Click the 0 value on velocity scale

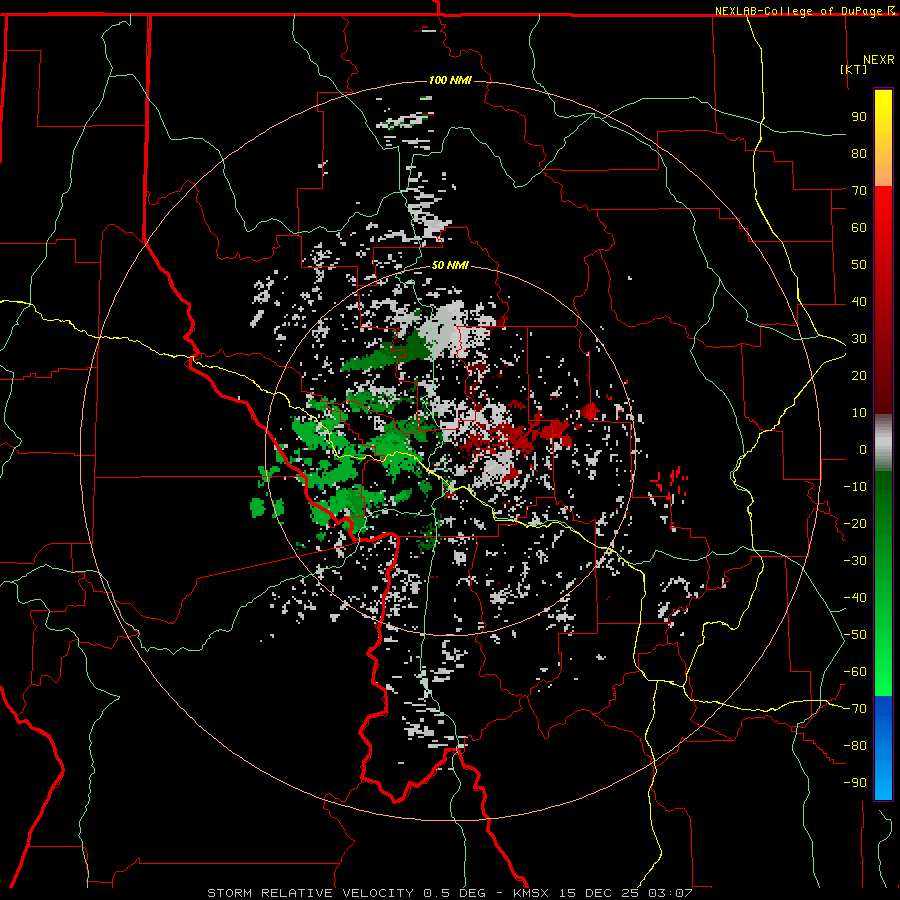pos(863,449)
